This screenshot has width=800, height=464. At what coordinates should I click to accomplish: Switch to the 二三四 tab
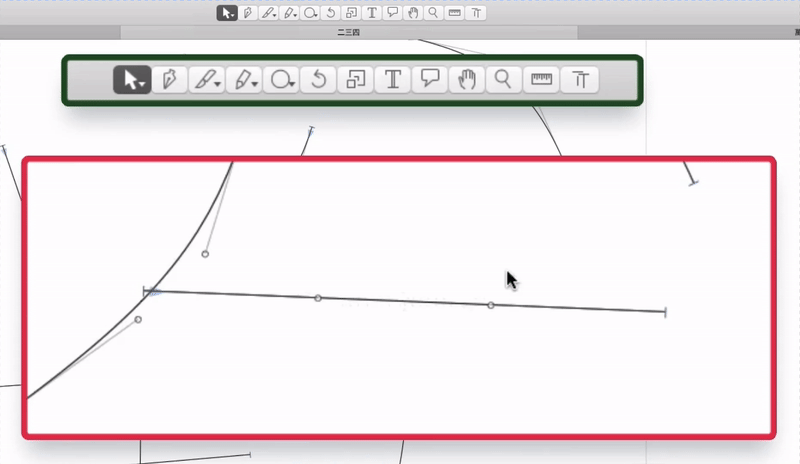coord(347,33)
